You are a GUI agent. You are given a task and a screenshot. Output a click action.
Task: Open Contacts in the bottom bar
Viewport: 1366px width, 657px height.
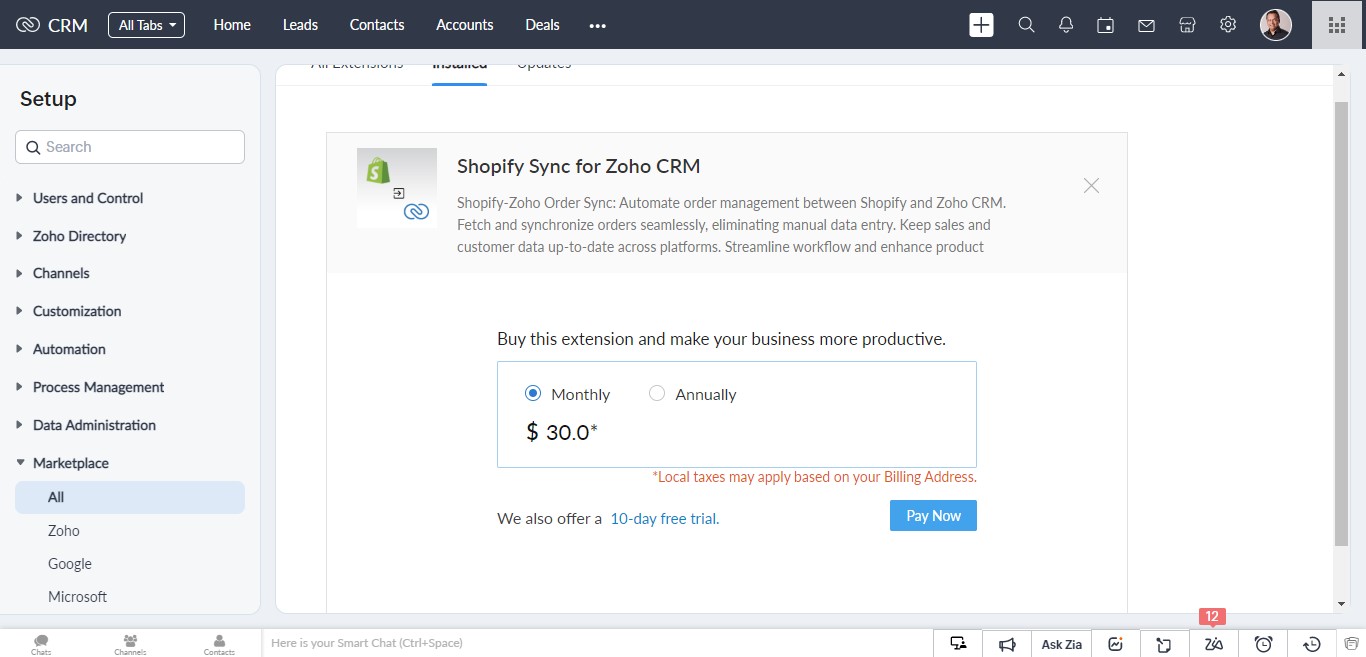(x=219, y=643)
